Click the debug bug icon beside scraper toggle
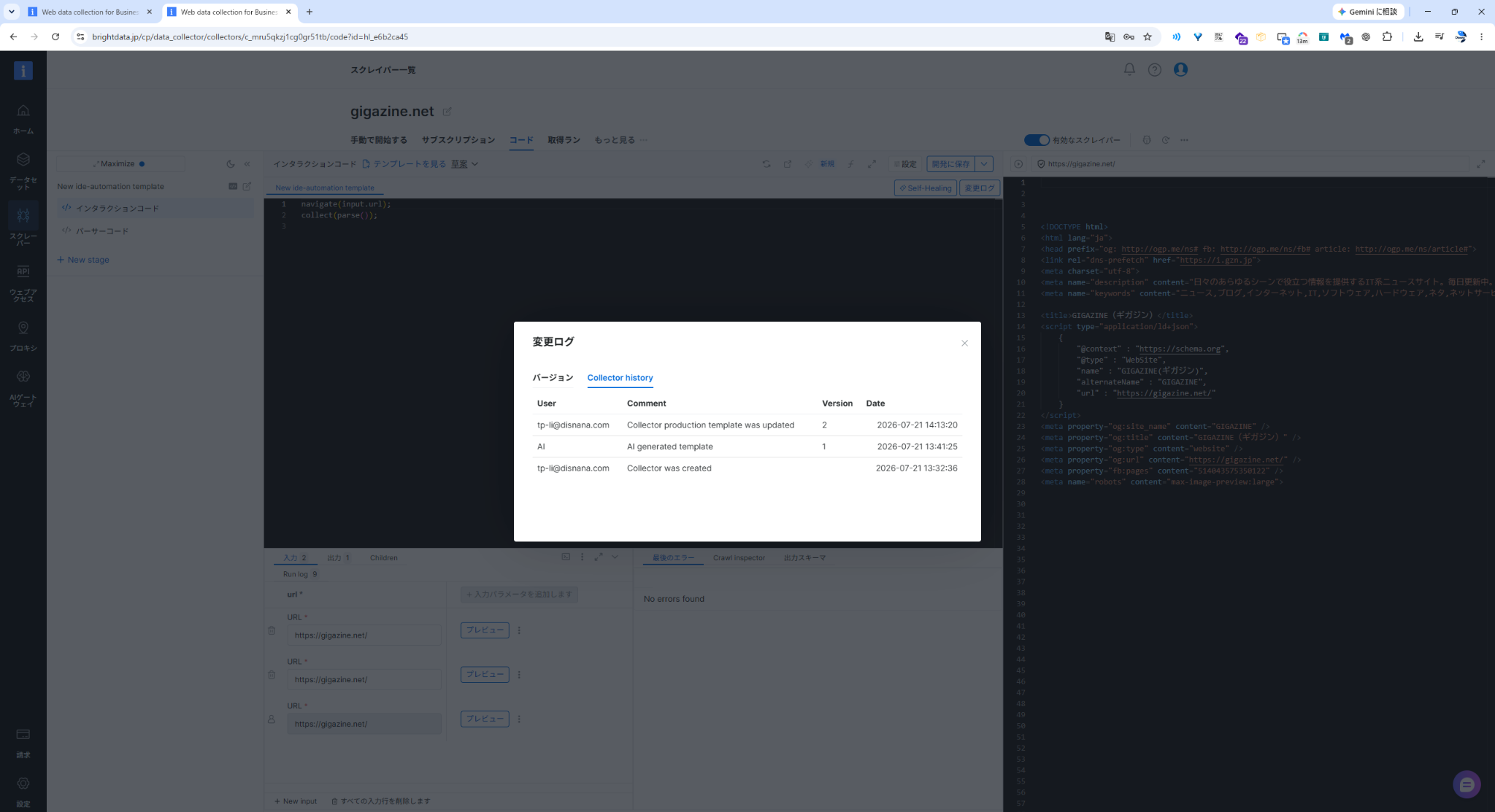The height and width of the screenshot is (812, 1495). (1147, 140)
